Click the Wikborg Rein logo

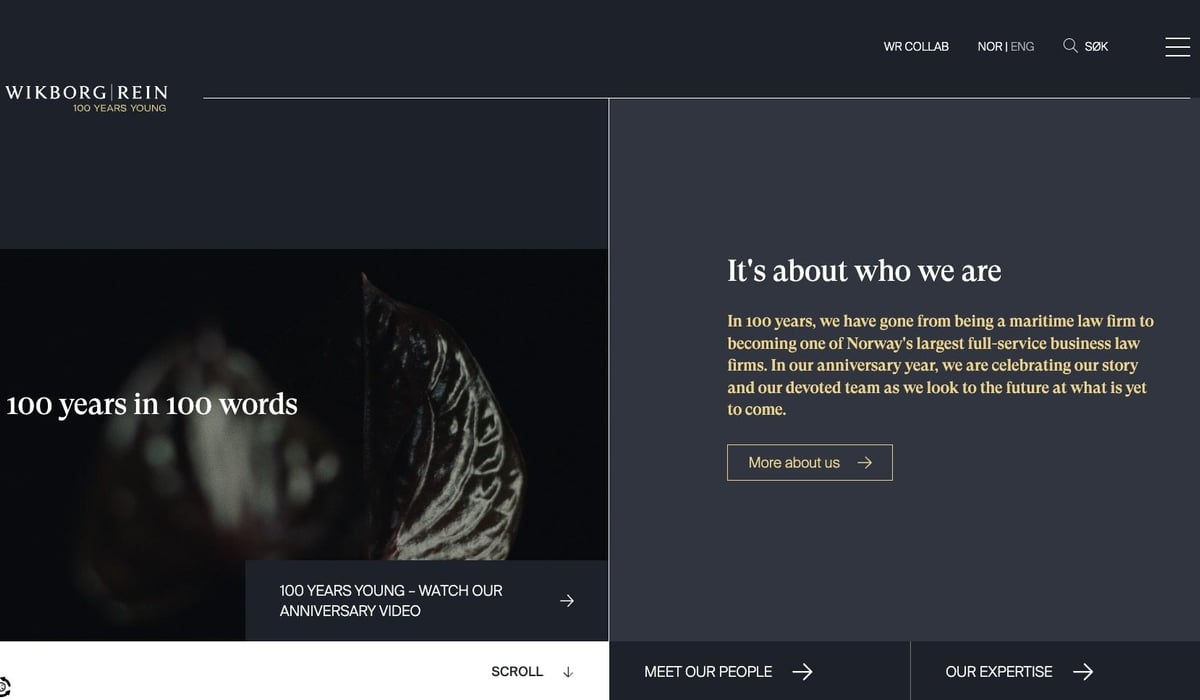(x=86, y=98)
